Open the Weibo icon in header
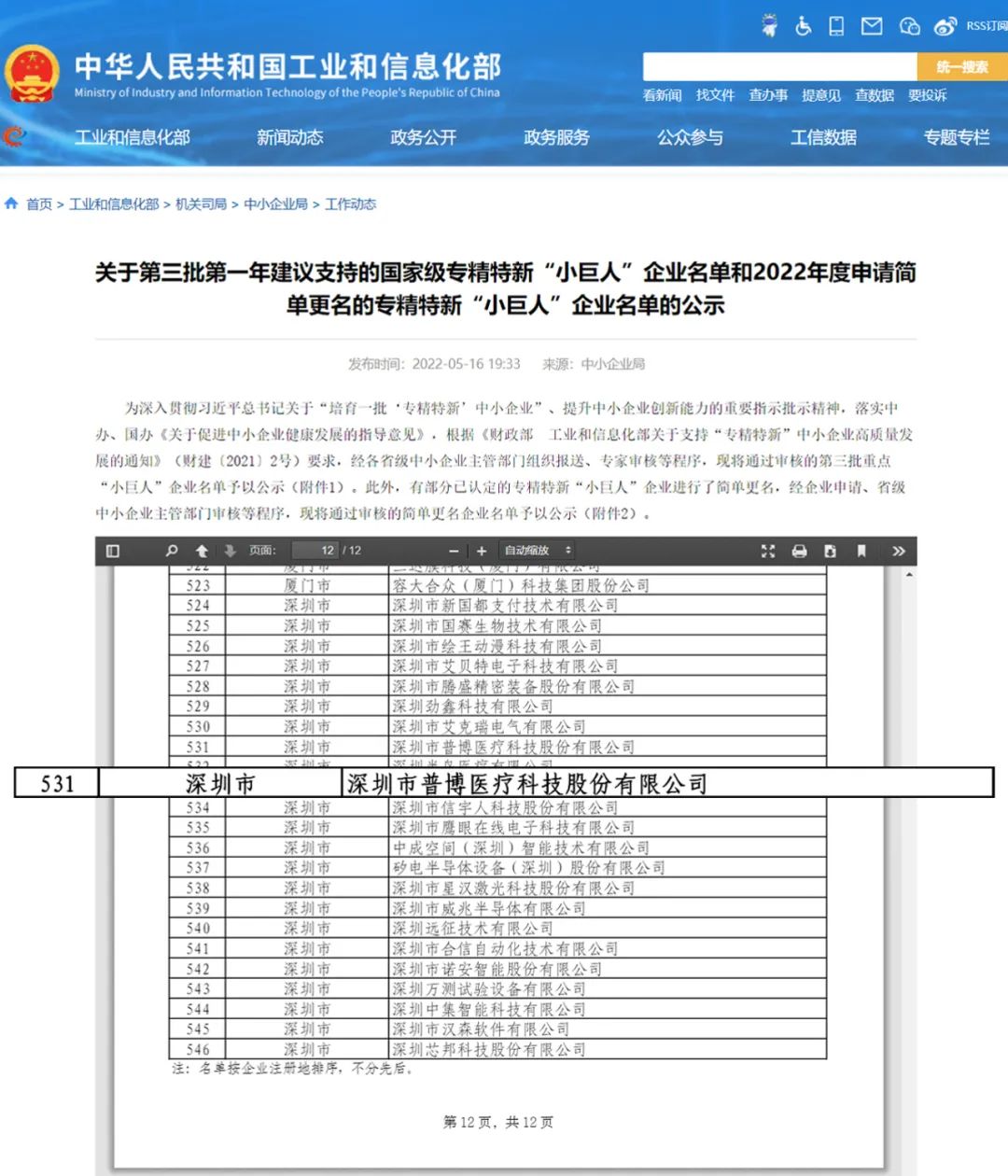Viewport: 1008px width, 1176px height. pos(945,26)
